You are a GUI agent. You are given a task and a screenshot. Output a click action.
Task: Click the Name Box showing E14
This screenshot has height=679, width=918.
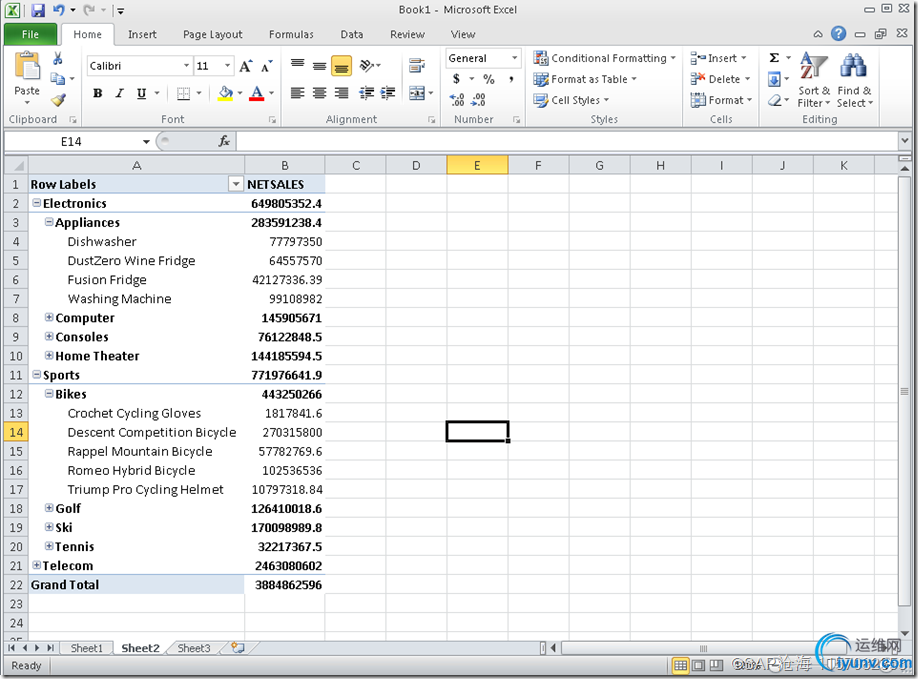71,141
